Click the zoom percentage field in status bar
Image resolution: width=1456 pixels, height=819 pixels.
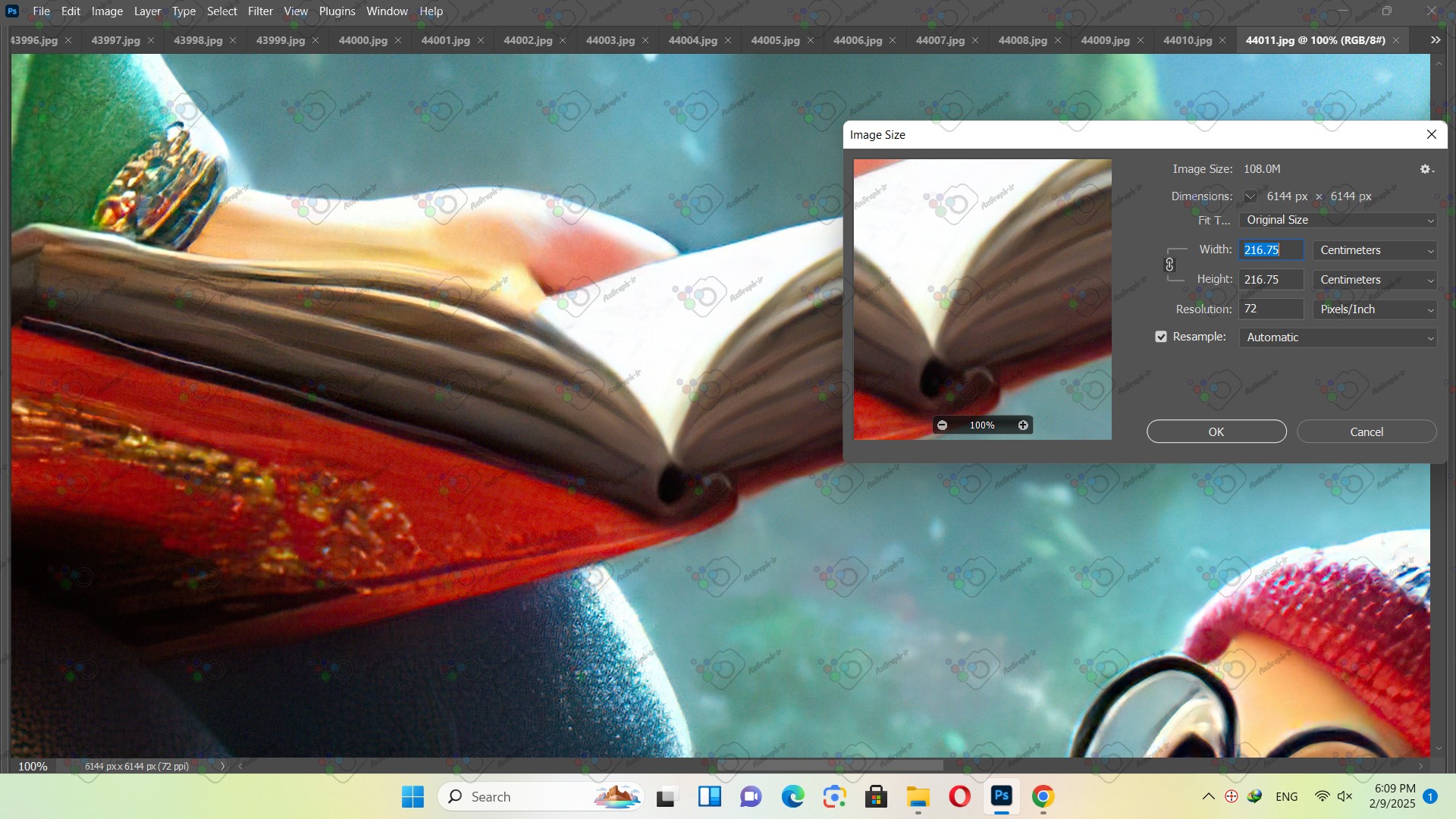pyautogui.click(x=33, y=766)
